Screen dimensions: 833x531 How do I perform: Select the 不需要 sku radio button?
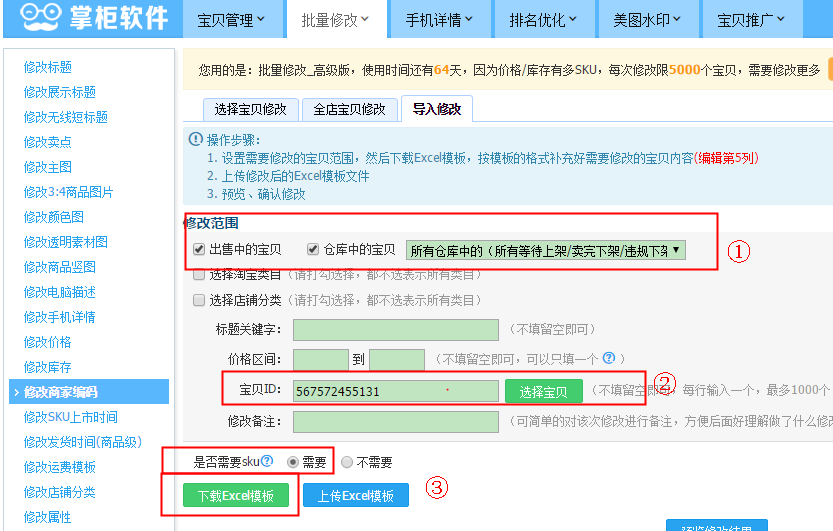pyautogui.click(x=347, y=462)
